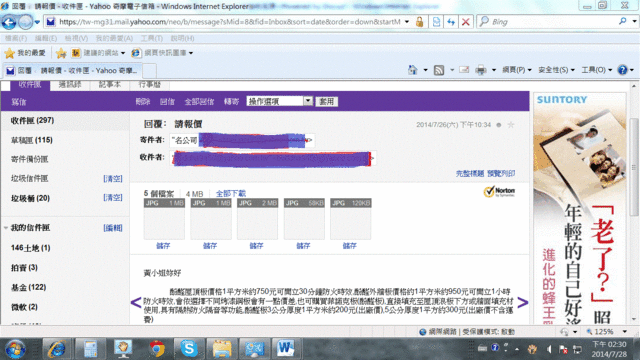The height and width of the screenshot is (360, 640).
Task: Toggle the read status dot beside date
Action: tap(498, 125)
